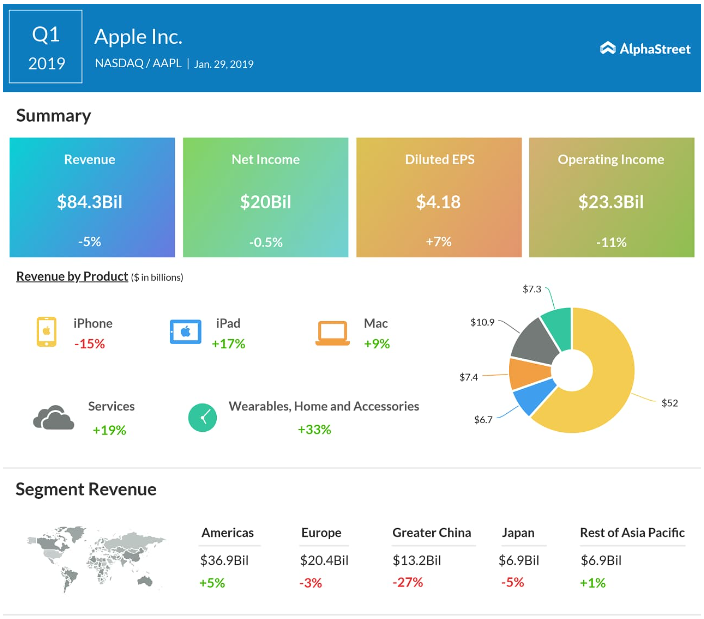Click the Revenue by Product heading

pos(72,276)
